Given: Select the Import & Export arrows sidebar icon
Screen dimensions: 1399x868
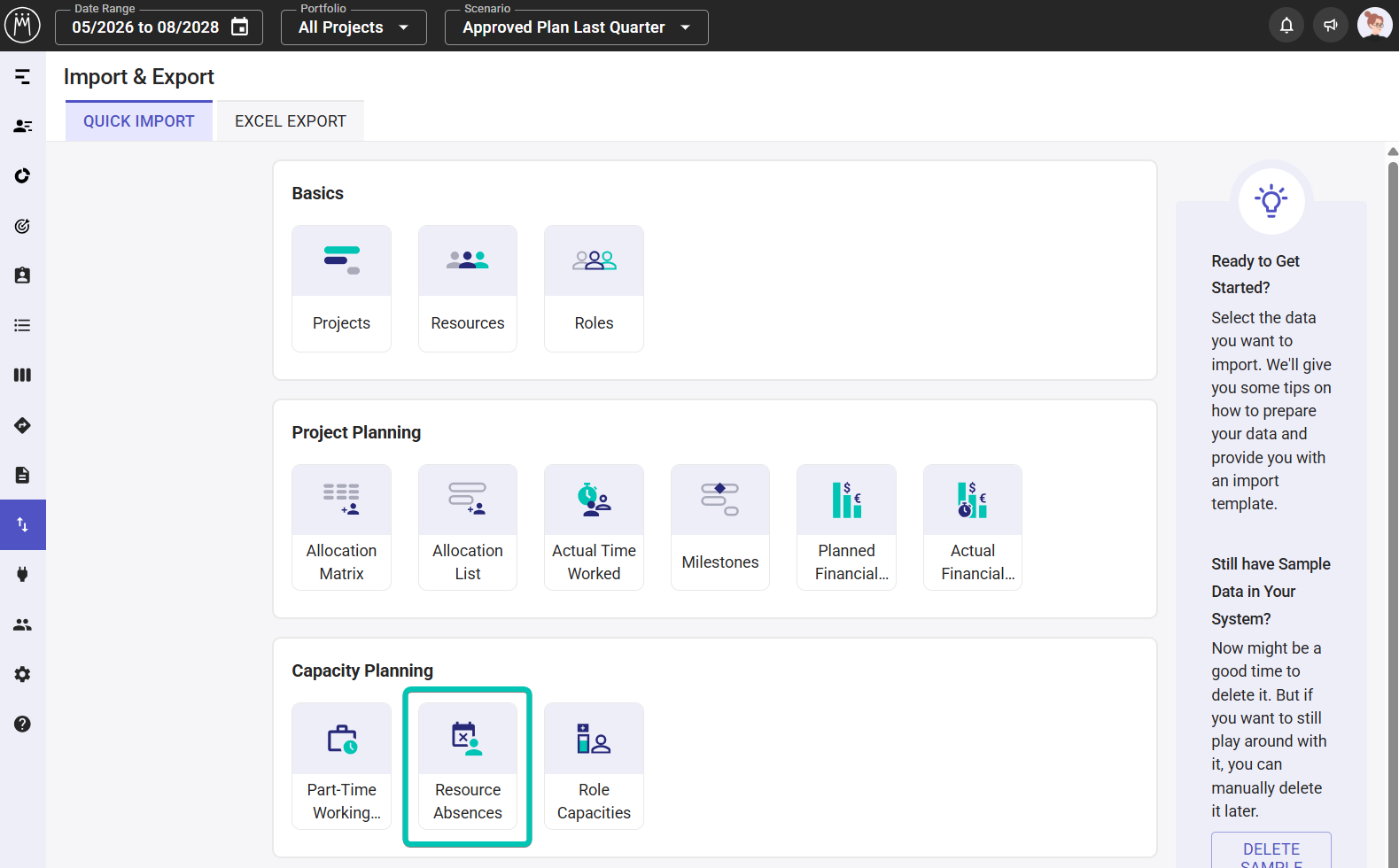Looking at the screenshot, I should click(23, 524).
